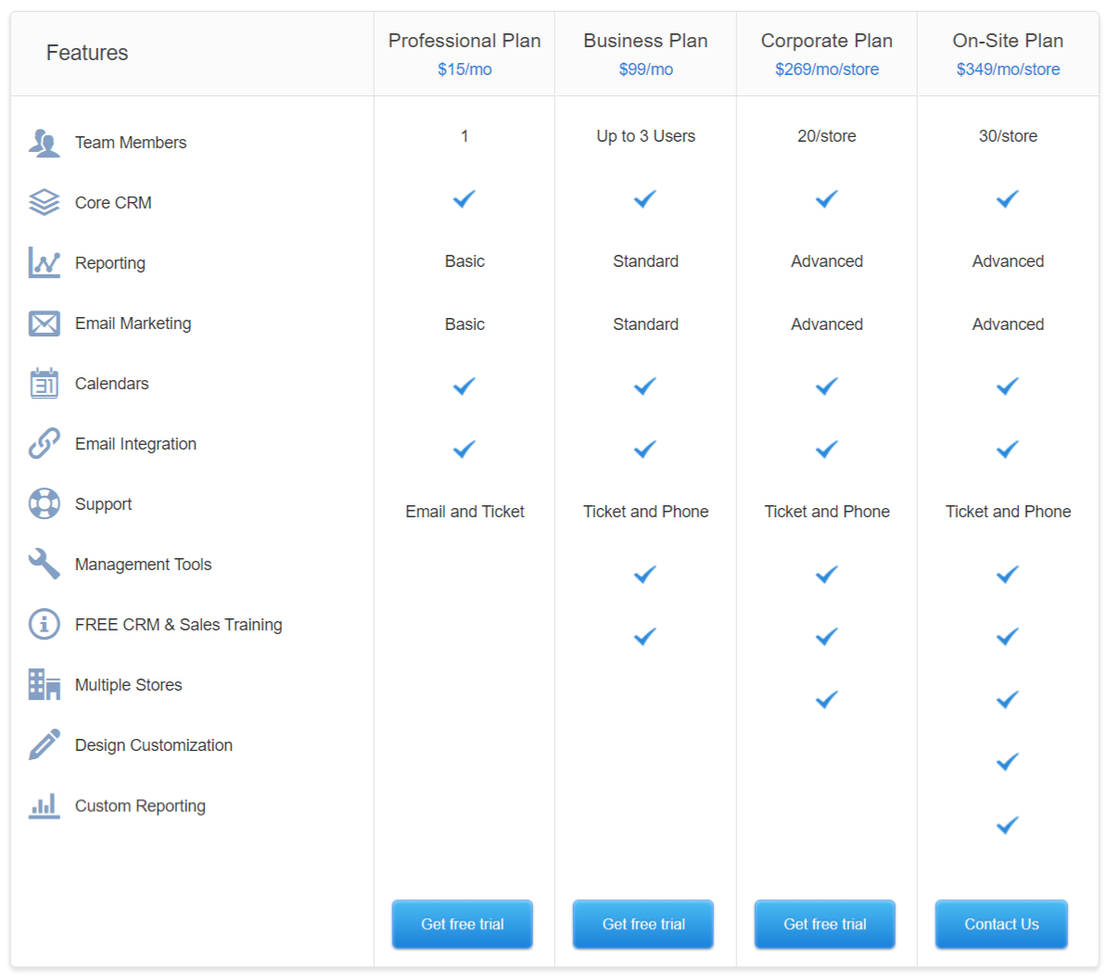Select the Corporate Plan column header

[827, 41]
